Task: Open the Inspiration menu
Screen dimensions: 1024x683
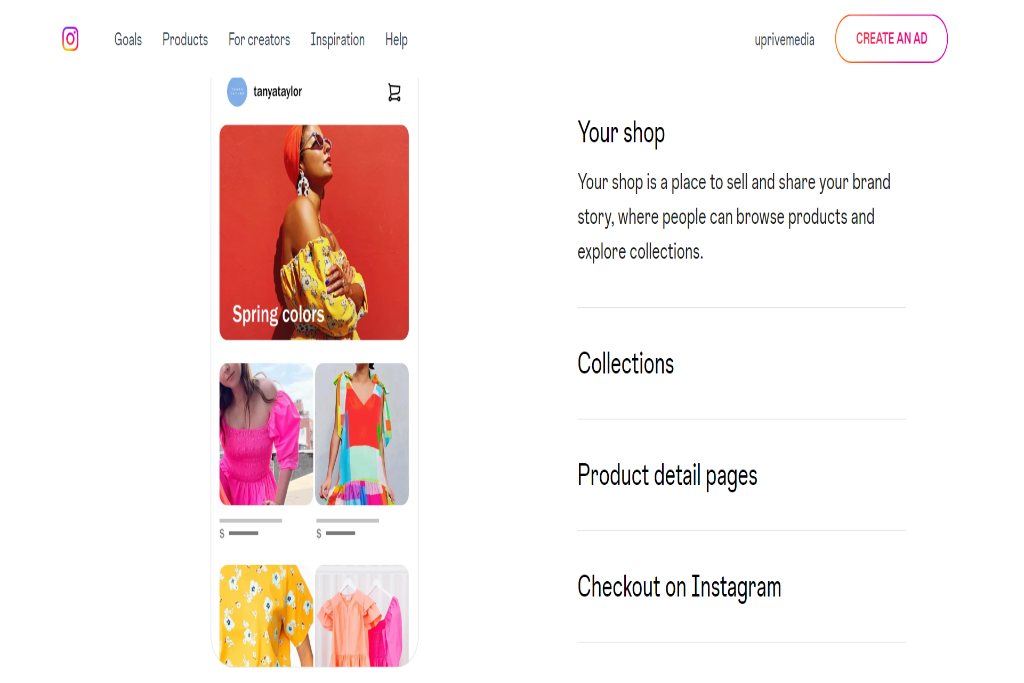Action: click(x=338, y=40)
